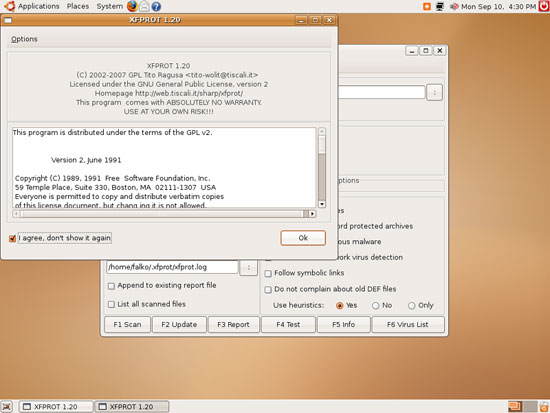Screen dimensions: 550x413
Task: Click browse button beside scan path field
Action: pyautogui.click(x=434, y=93)
